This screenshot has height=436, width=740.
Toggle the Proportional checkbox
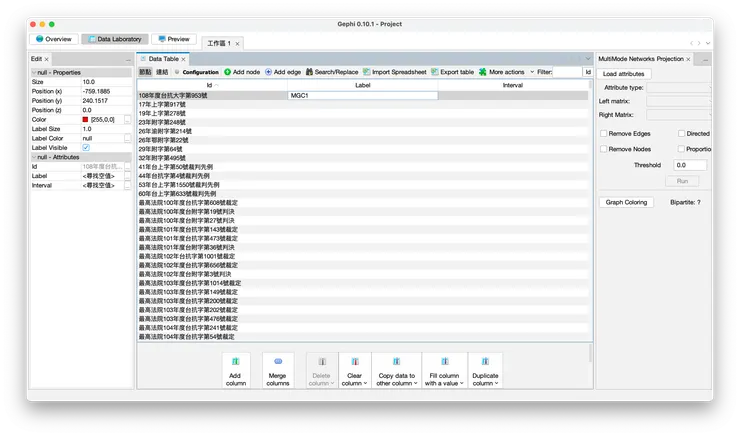point(681,149)
